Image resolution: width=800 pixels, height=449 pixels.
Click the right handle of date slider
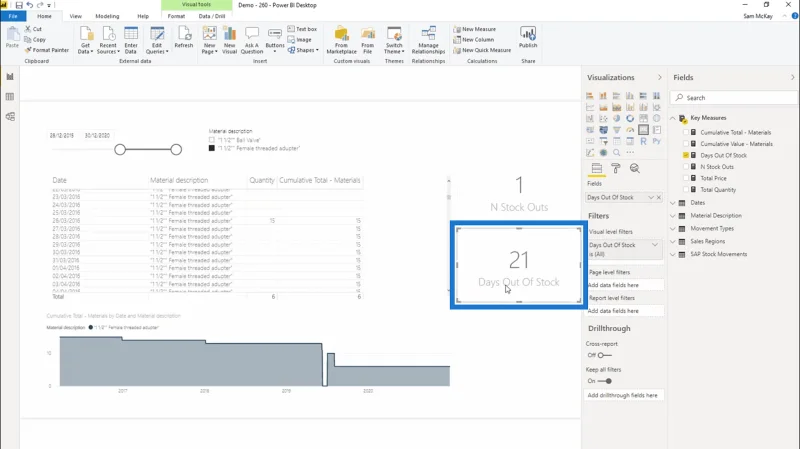pyautogui.click(x=176, y=149)
